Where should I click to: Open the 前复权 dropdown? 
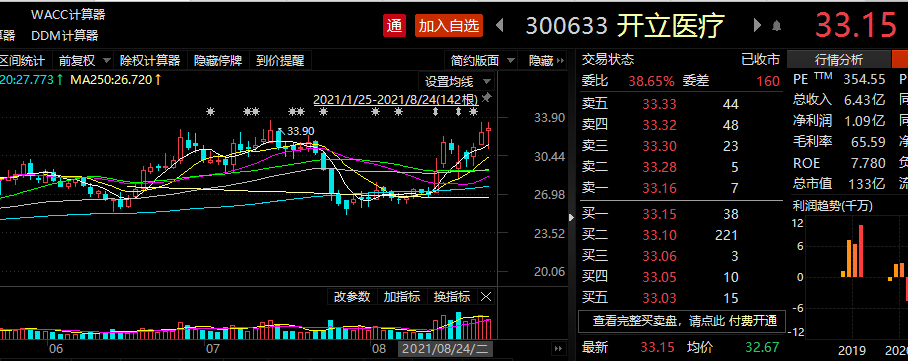(85, 60)
